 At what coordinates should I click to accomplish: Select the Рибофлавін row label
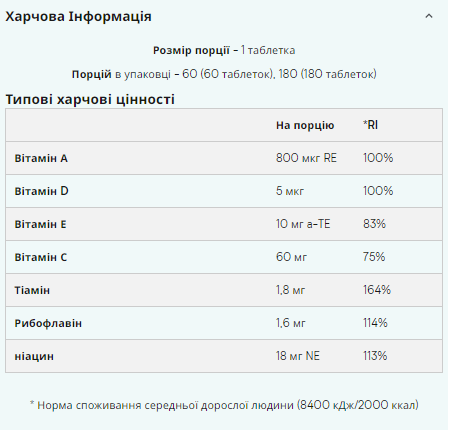(48, 323)
